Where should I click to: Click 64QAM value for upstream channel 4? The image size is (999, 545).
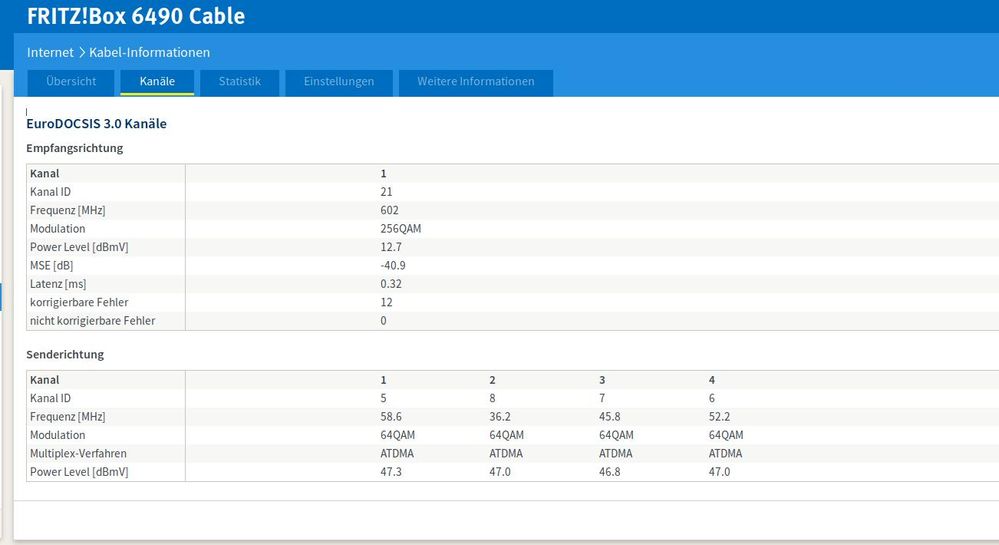click(726, 435)
